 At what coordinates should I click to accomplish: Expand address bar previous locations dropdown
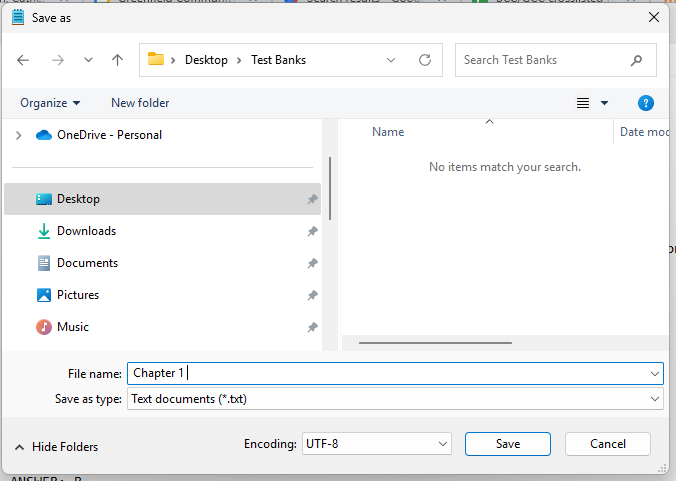[391, 60]
